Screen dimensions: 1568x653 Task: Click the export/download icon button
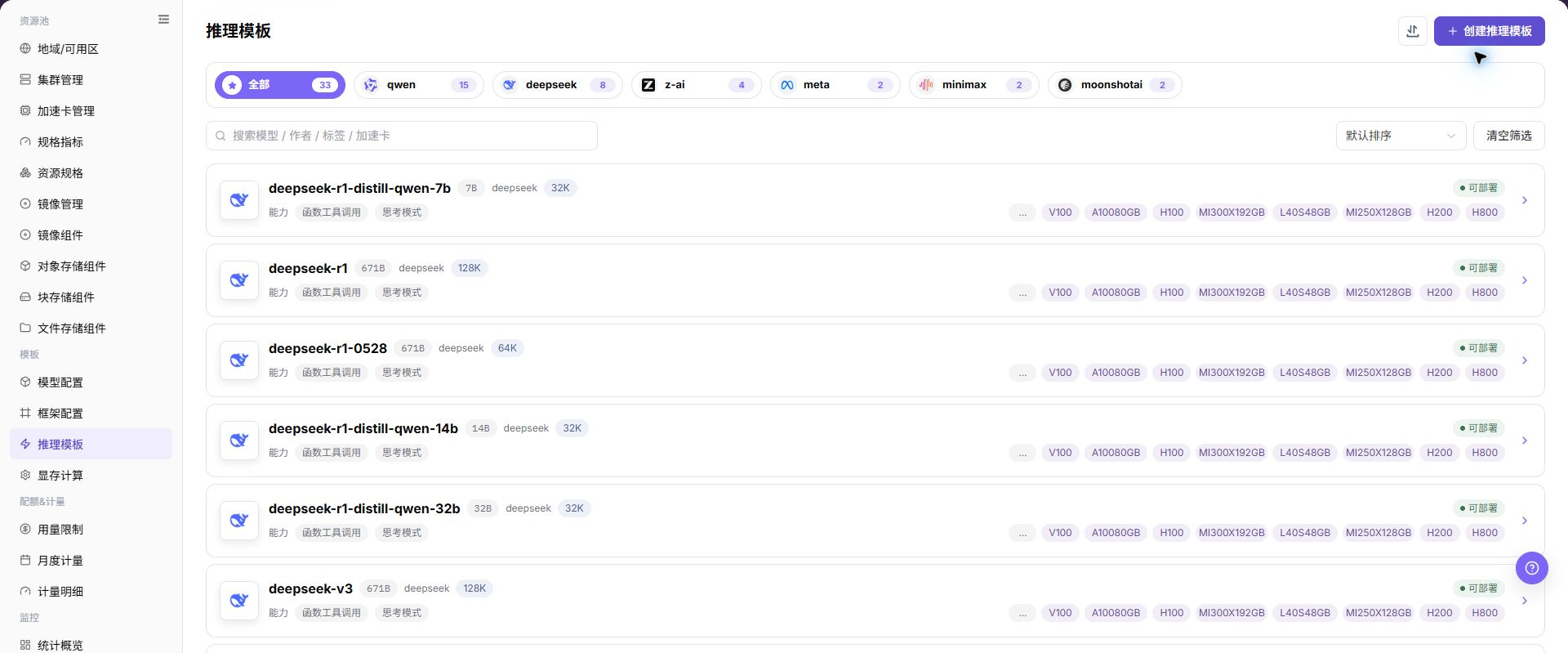(1413, 31)
